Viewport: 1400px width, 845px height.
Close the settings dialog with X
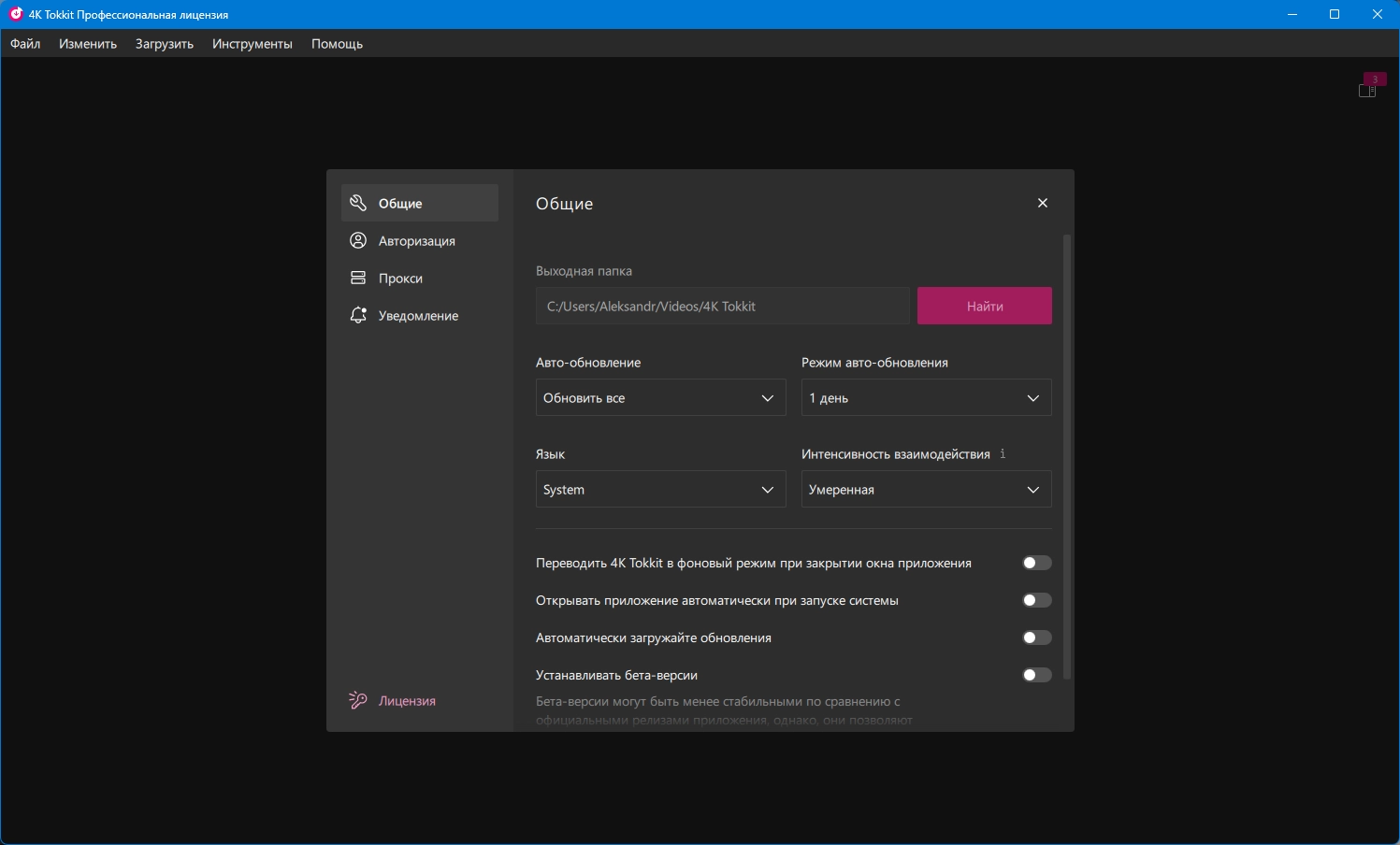pyautogui.click(x=1043, y=203)
